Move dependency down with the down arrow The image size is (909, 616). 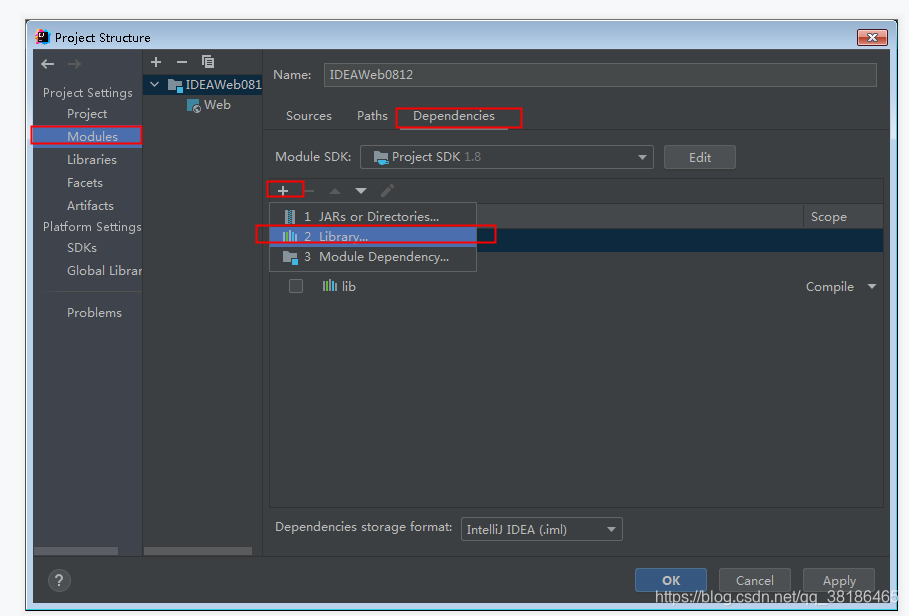click(x=361, y=191)
